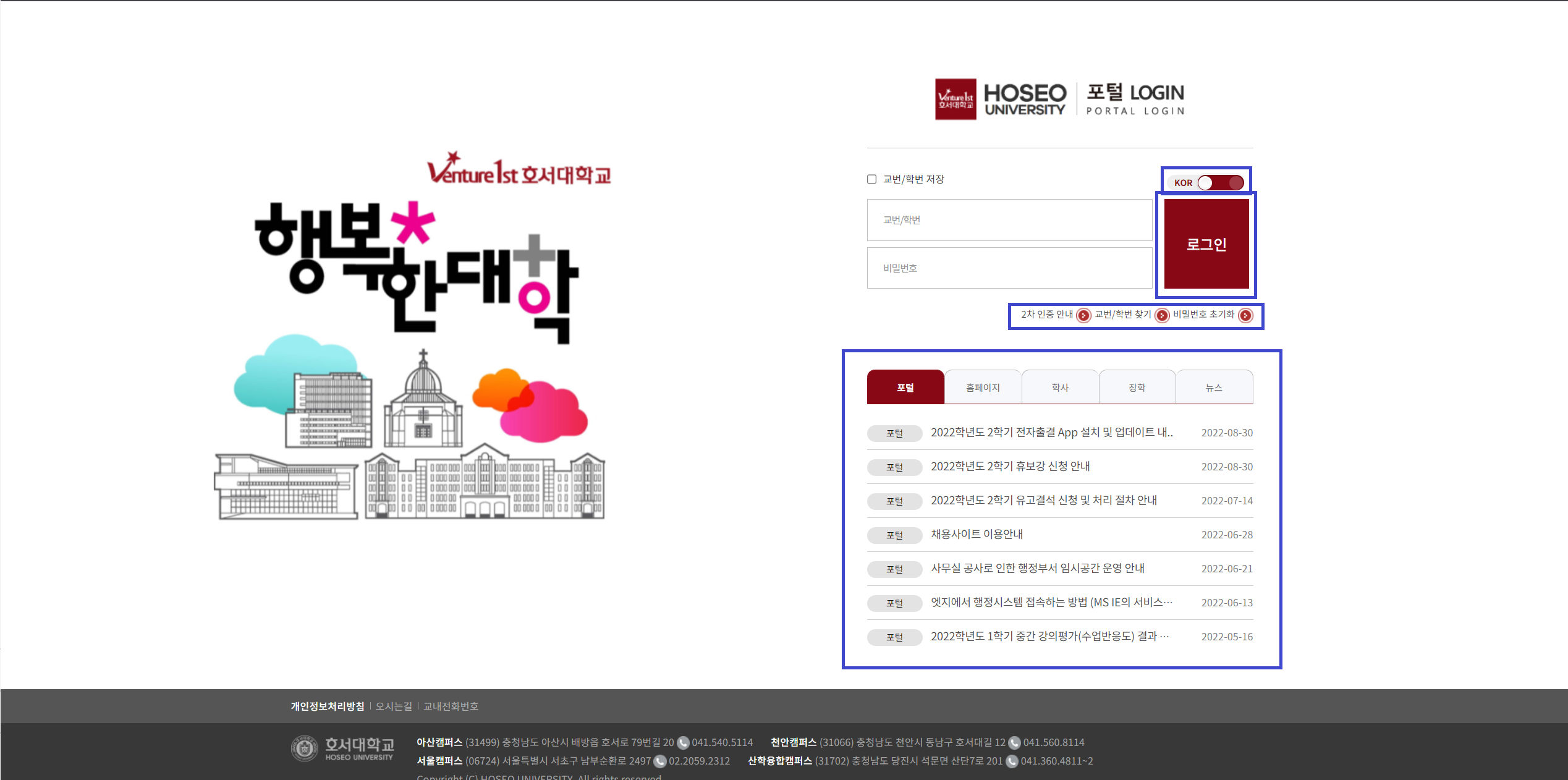Click the 포털 tag on 채용사이트 이용안내 row
Image resolution: width=1568 pixels, height=780 pixels.
tap(894, 535)
